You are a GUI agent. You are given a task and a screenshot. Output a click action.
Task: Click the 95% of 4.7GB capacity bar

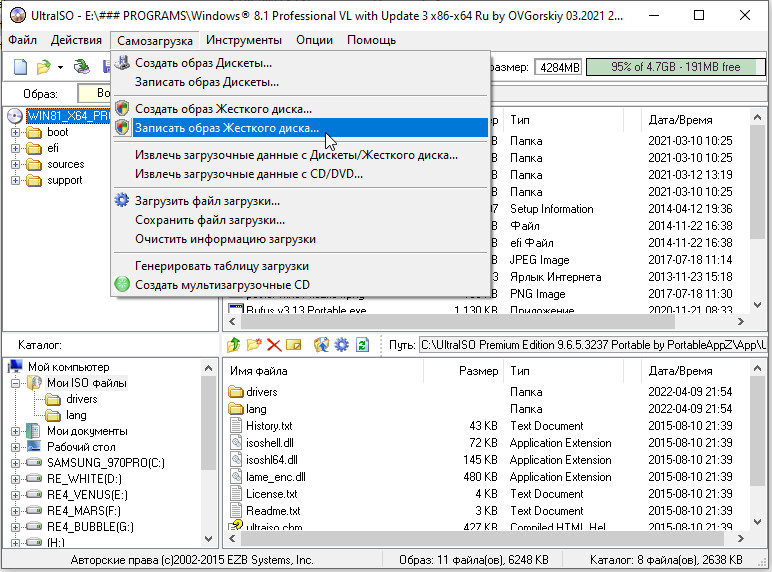[x=676, y=67]
